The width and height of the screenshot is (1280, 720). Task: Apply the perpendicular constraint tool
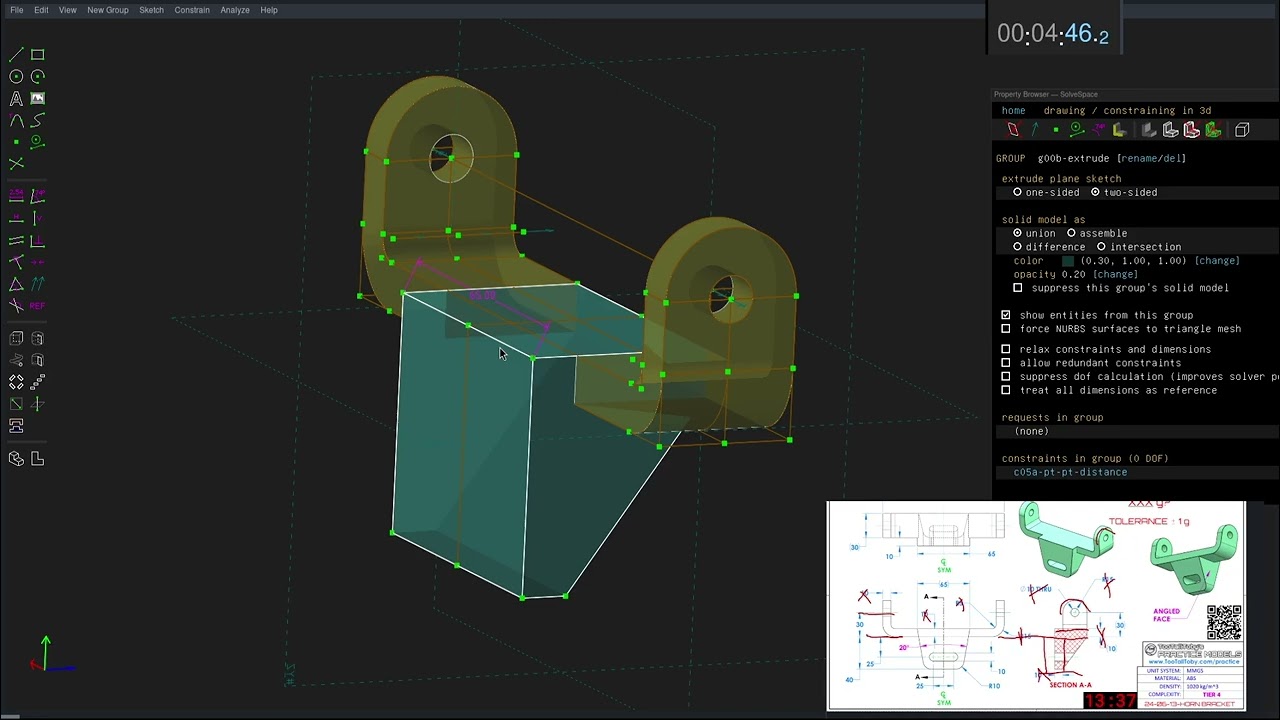(x=37, y=240)
